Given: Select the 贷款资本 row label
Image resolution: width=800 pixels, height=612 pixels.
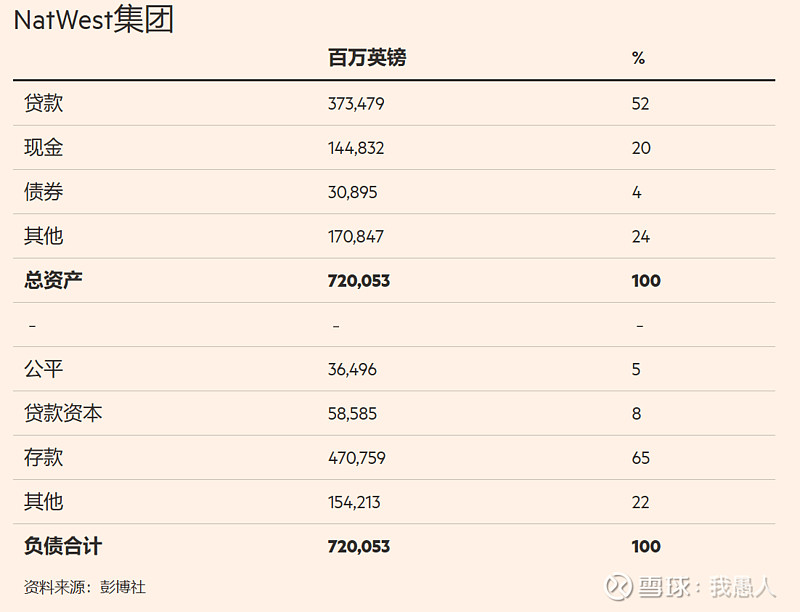Looking at the screenshot, I should coord(63,413).
